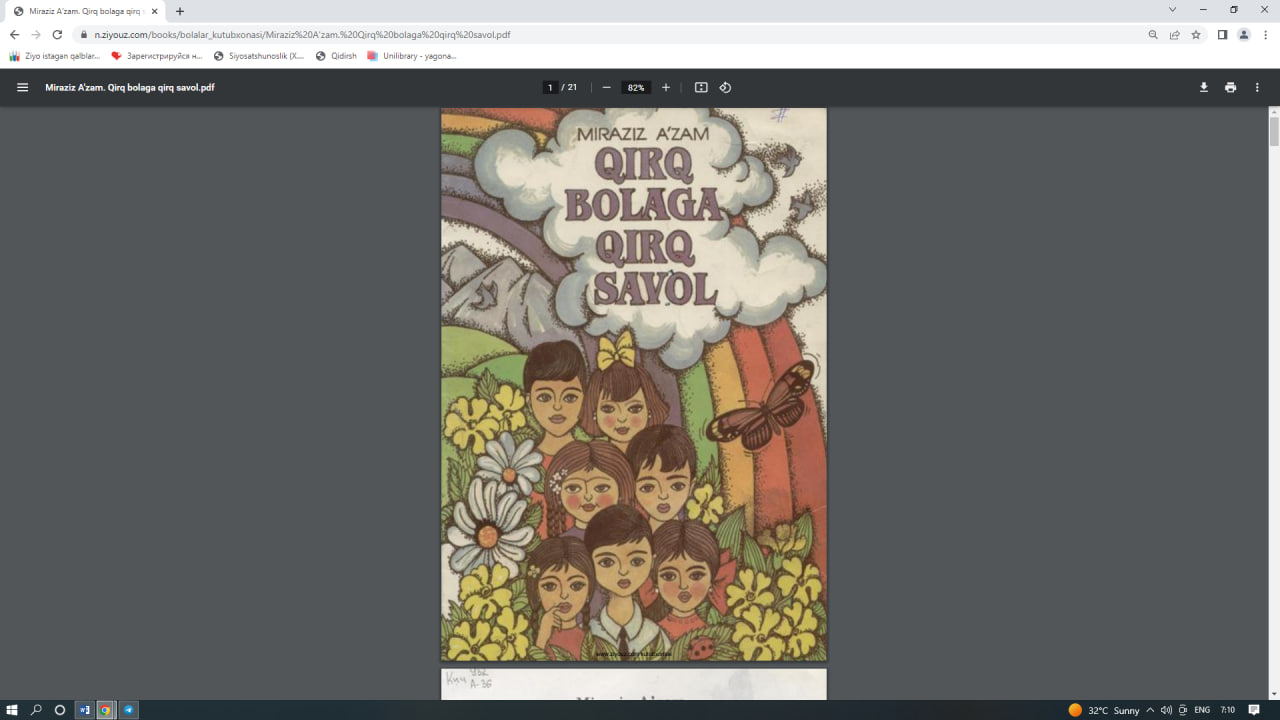The width and height of the screenshot is (1280, 720).
Task: Switch to the Miraziz A'zam tab
Action: point(85,11)
